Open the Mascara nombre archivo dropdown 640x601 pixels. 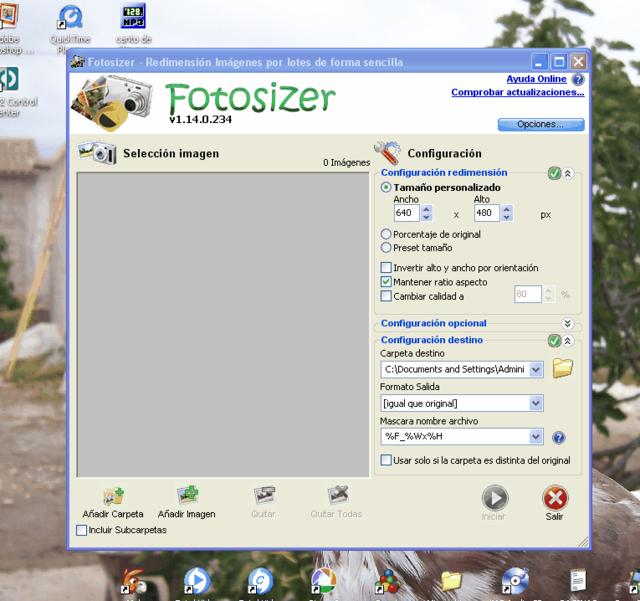[536, 437]
